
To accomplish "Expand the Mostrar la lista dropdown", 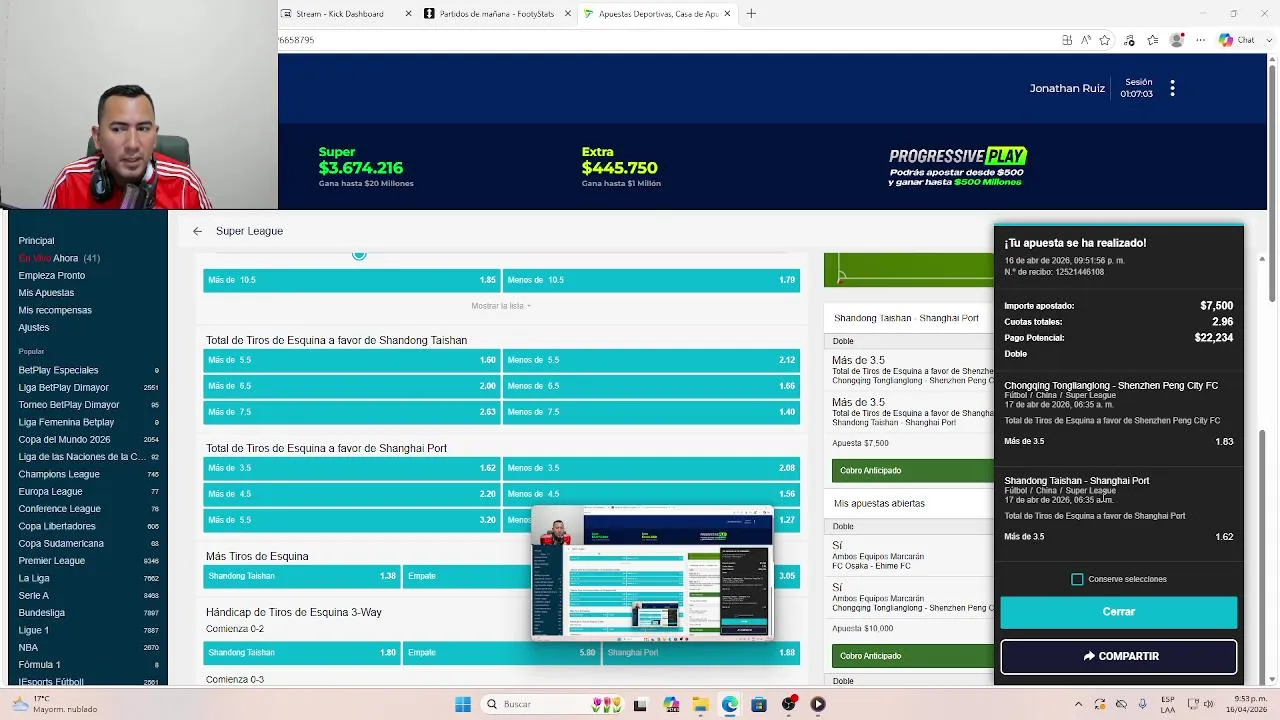I will coord(501,306).
